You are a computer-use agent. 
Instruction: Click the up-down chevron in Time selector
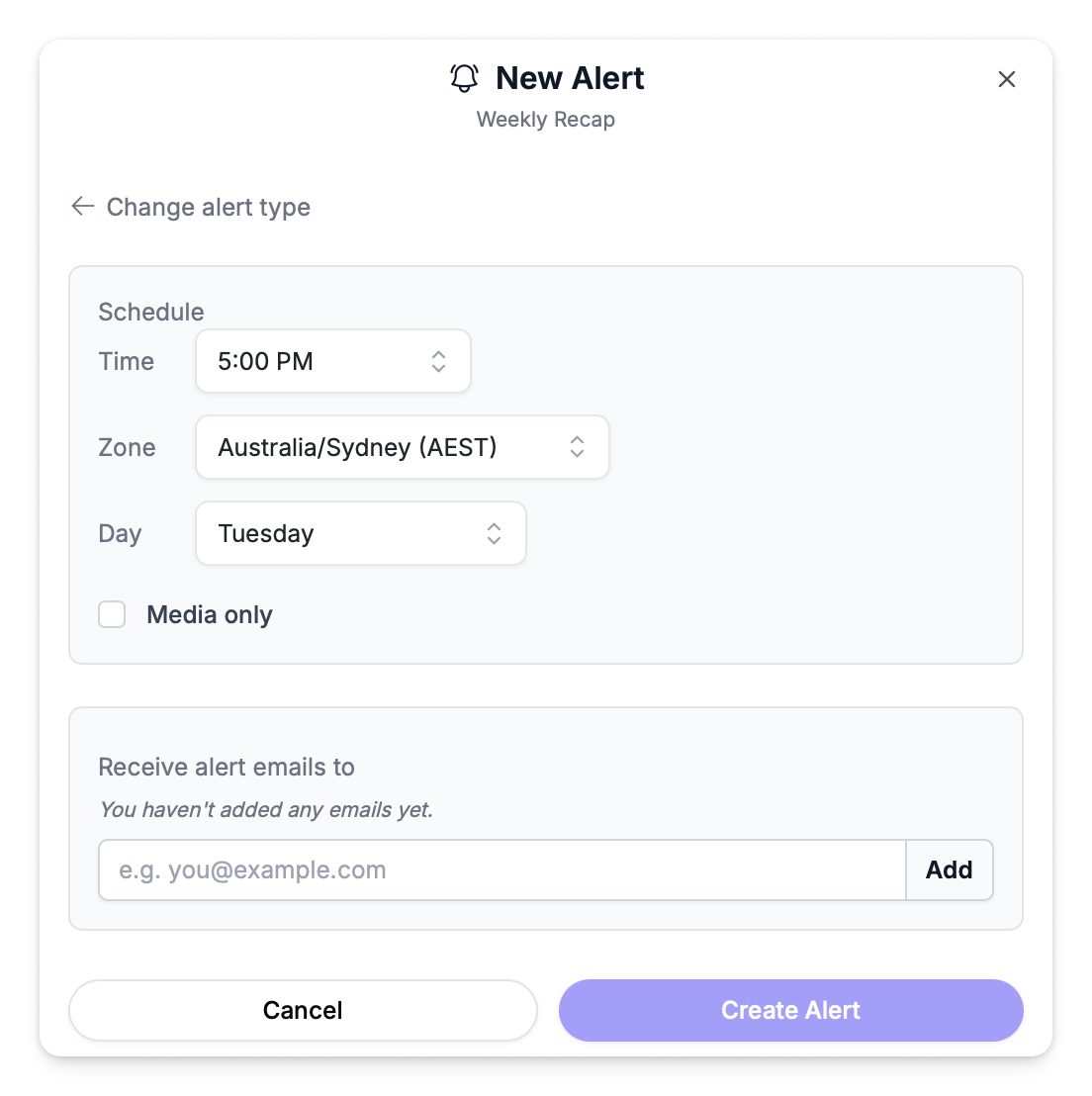(438, 361)
